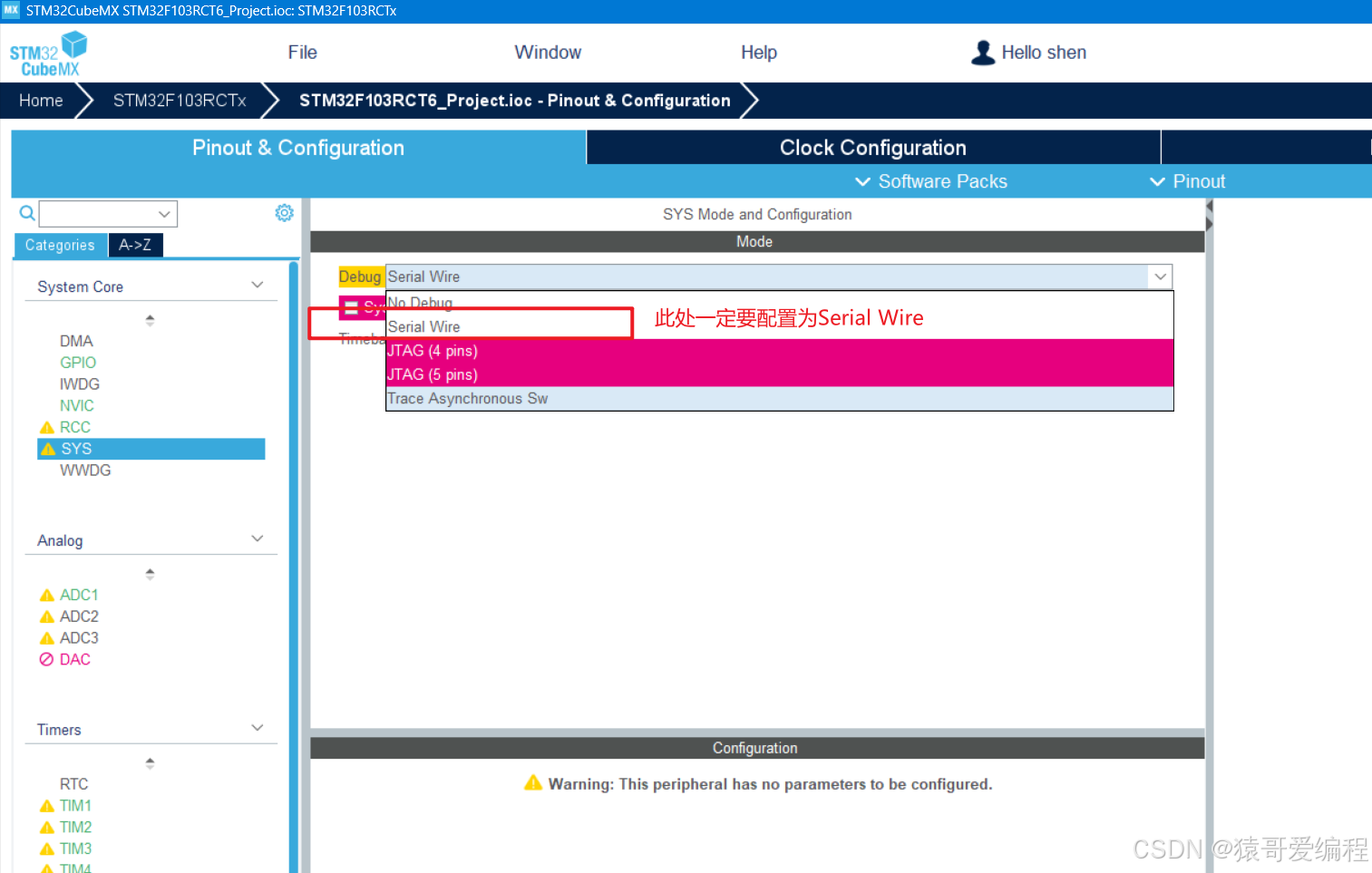This screenshot has height=873, width=1372.
Task: Select ADC2 peripheral
Action: point(79,616)
